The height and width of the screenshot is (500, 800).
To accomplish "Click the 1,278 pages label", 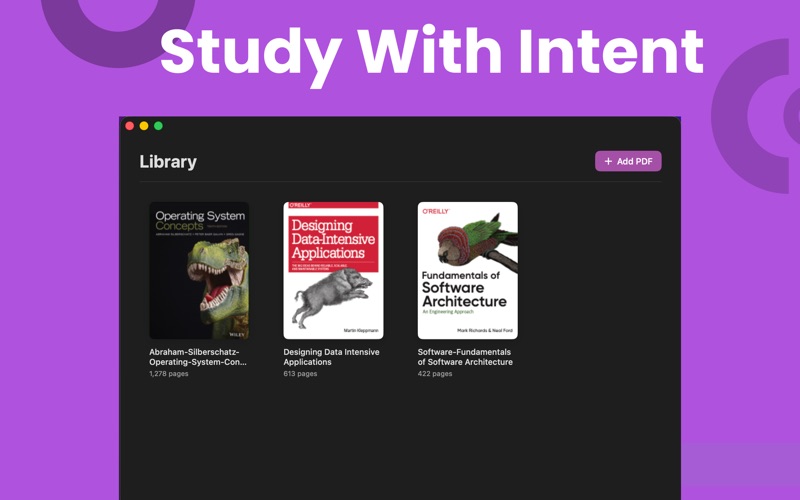I will point(169,374).
